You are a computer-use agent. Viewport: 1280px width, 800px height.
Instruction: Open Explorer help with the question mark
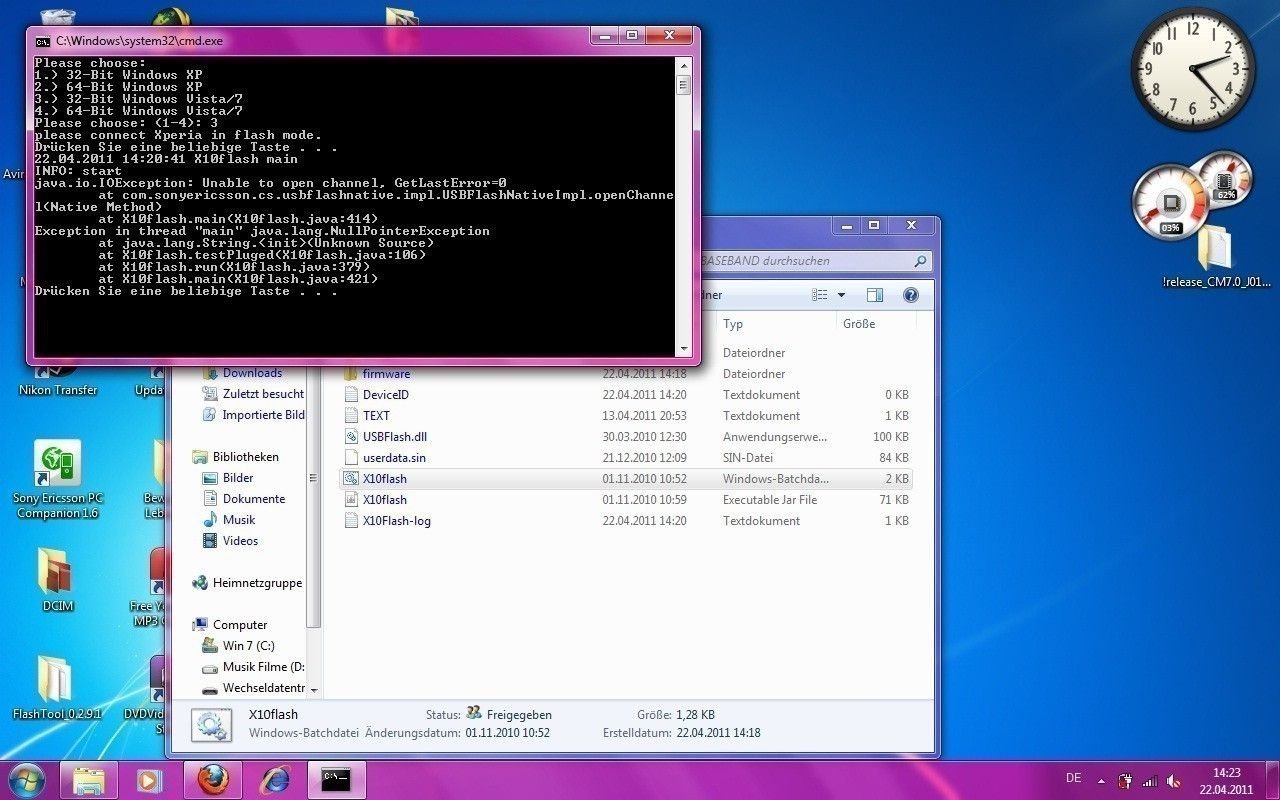[x=910, y=295]
